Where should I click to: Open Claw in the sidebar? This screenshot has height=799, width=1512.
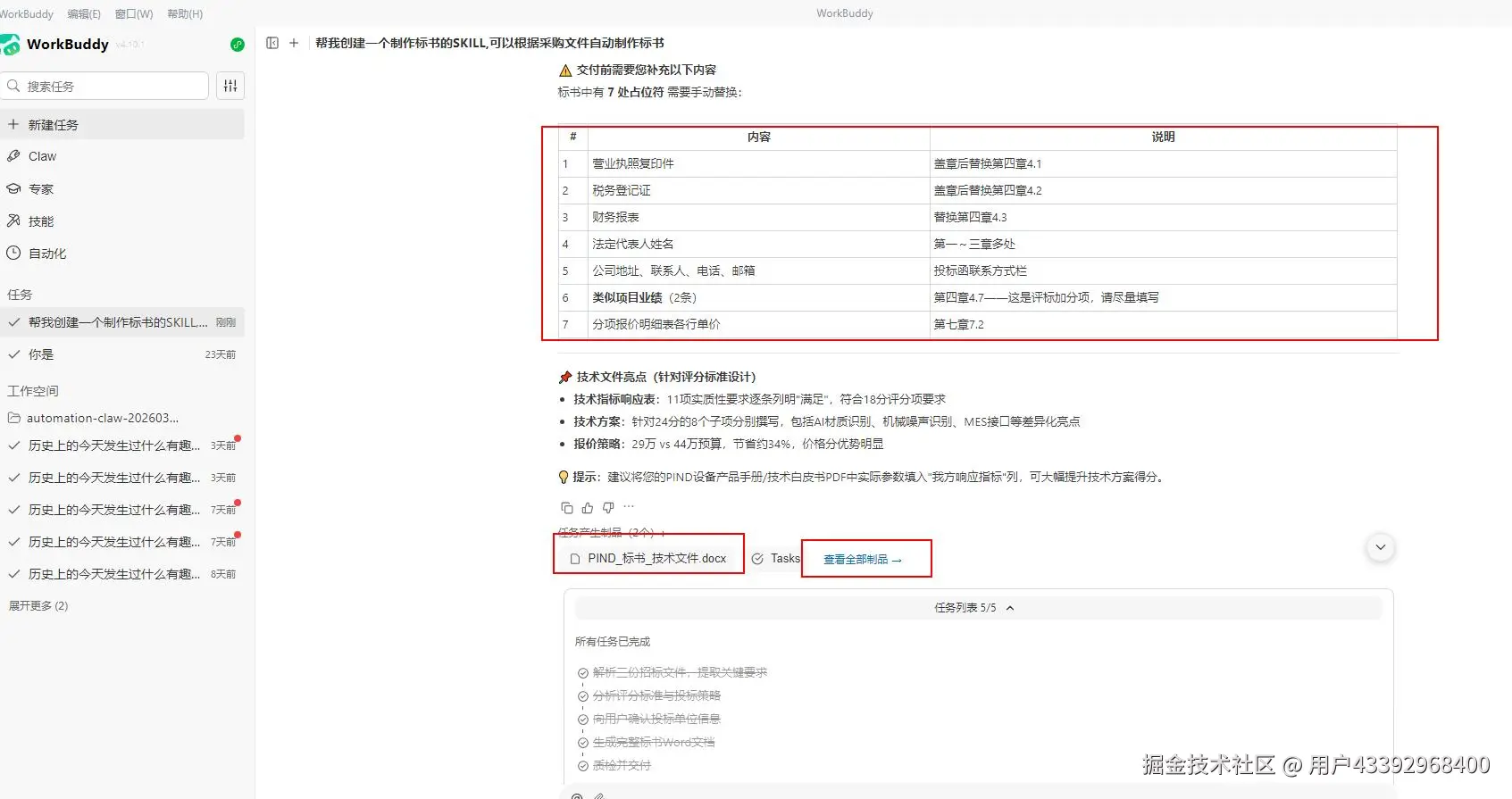(x=122, y=156)
